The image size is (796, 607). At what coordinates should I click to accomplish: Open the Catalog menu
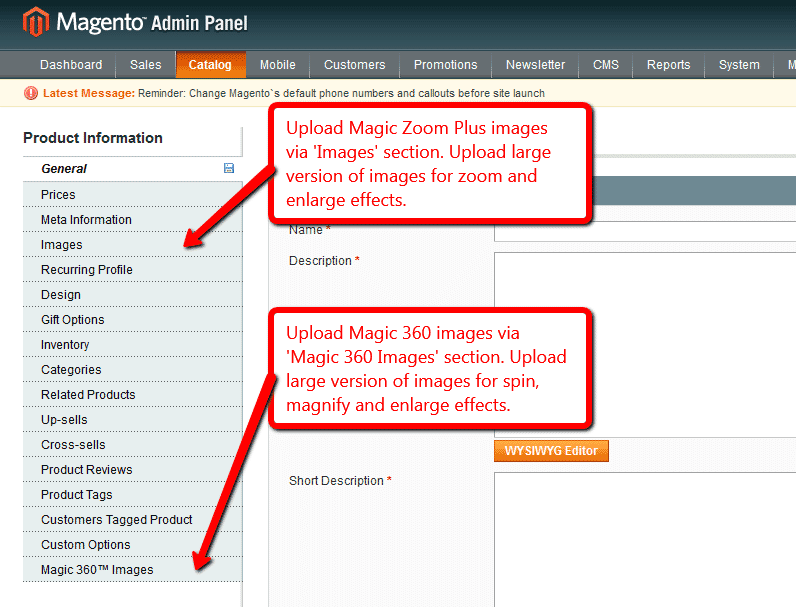click(x=210, y=65)
